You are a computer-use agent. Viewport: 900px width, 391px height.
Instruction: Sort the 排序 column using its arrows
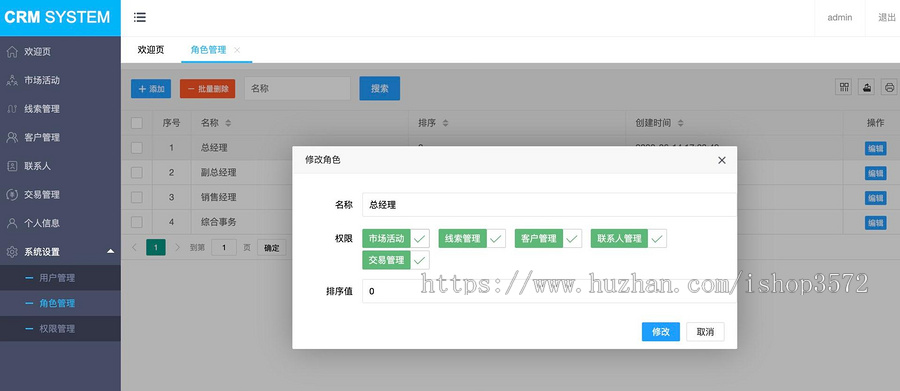(x=445, y=123)
